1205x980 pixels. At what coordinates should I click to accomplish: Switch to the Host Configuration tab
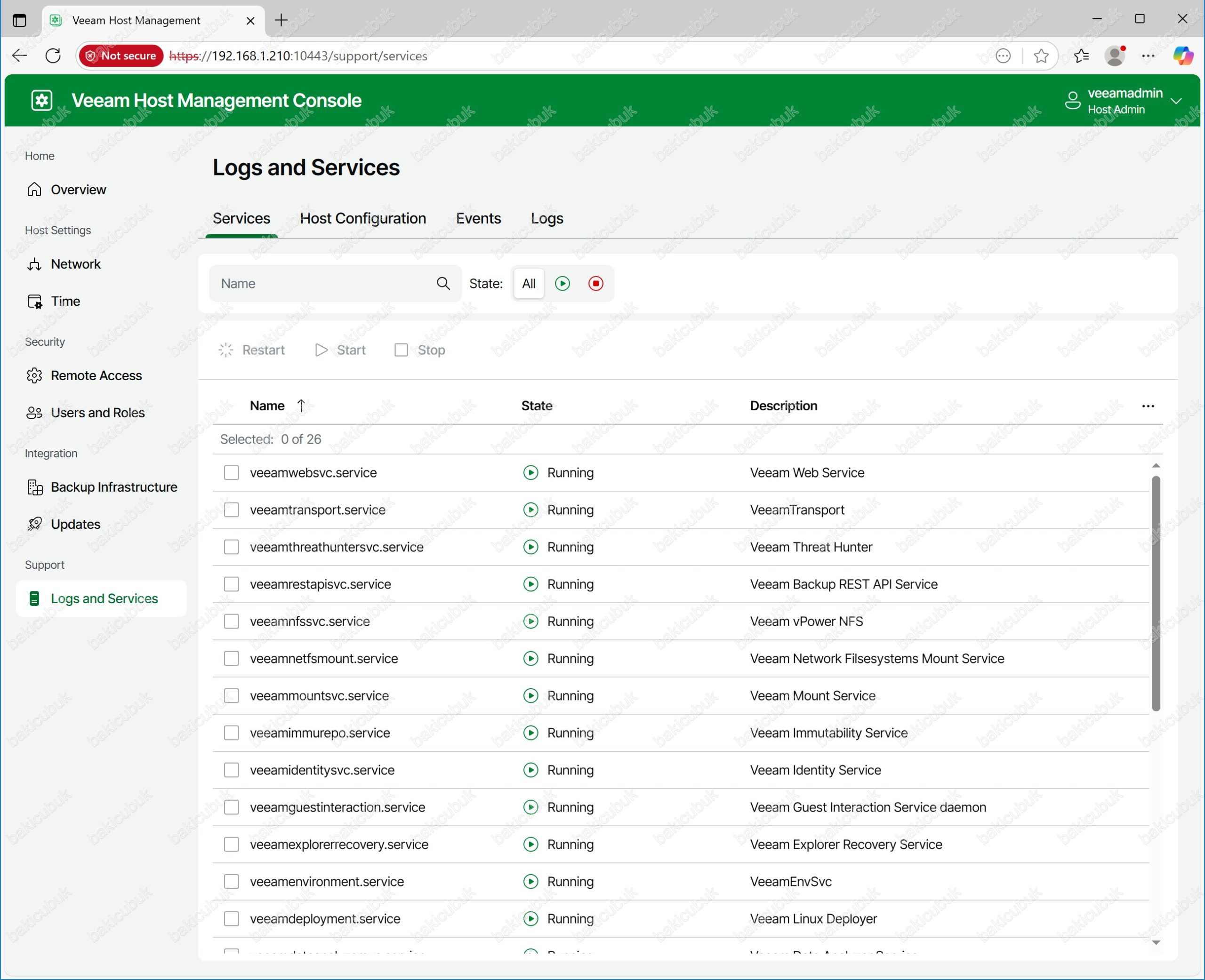tap(363, 218)
